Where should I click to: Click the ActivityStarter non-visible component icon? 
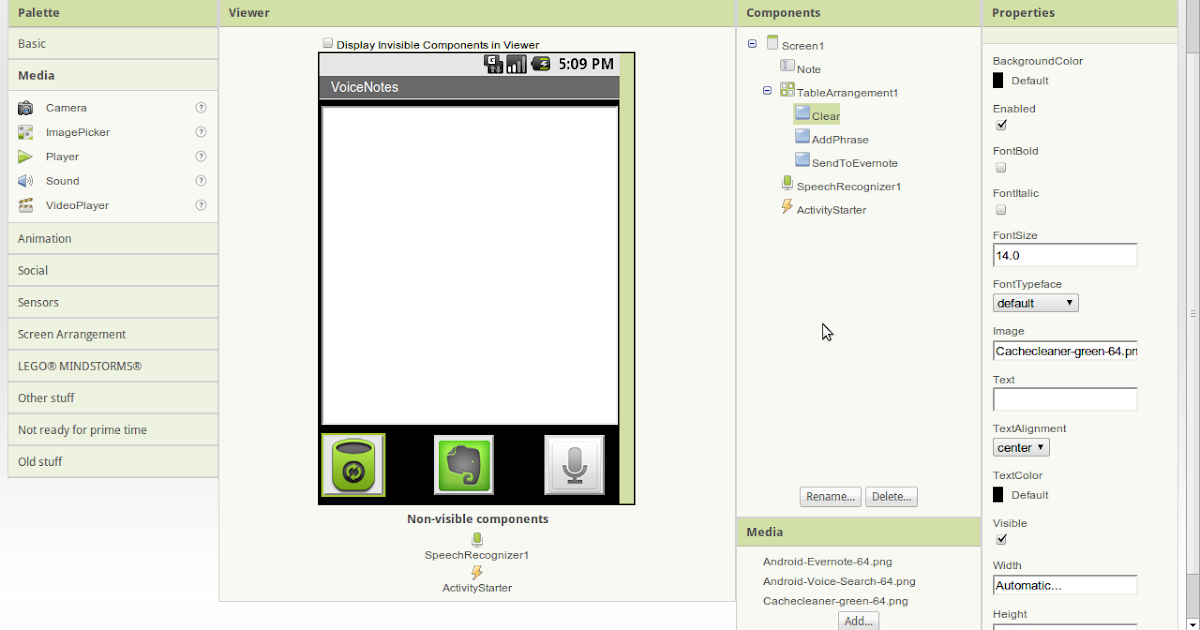[x=477, y=570]
